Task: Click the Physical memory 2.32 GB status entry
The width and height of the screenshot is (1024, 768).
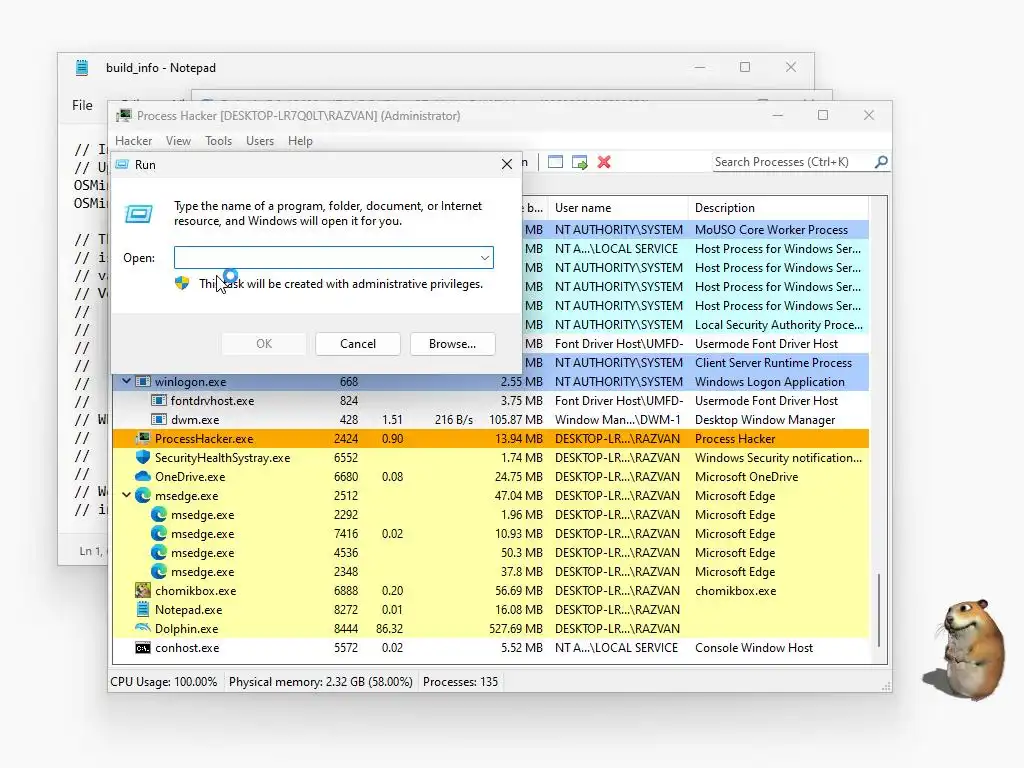Action: 321,682
